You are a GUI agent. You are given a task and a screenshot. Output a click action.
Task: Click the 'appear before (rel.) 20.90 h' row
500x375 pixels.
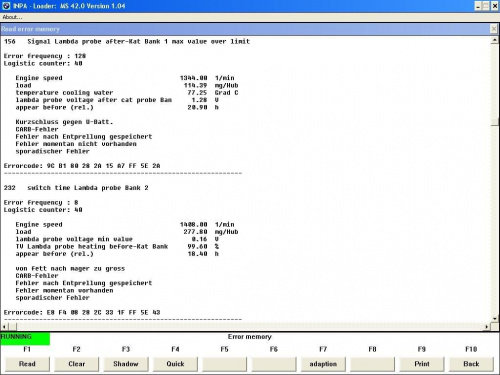pyautogui.click(x=117, y=107)
